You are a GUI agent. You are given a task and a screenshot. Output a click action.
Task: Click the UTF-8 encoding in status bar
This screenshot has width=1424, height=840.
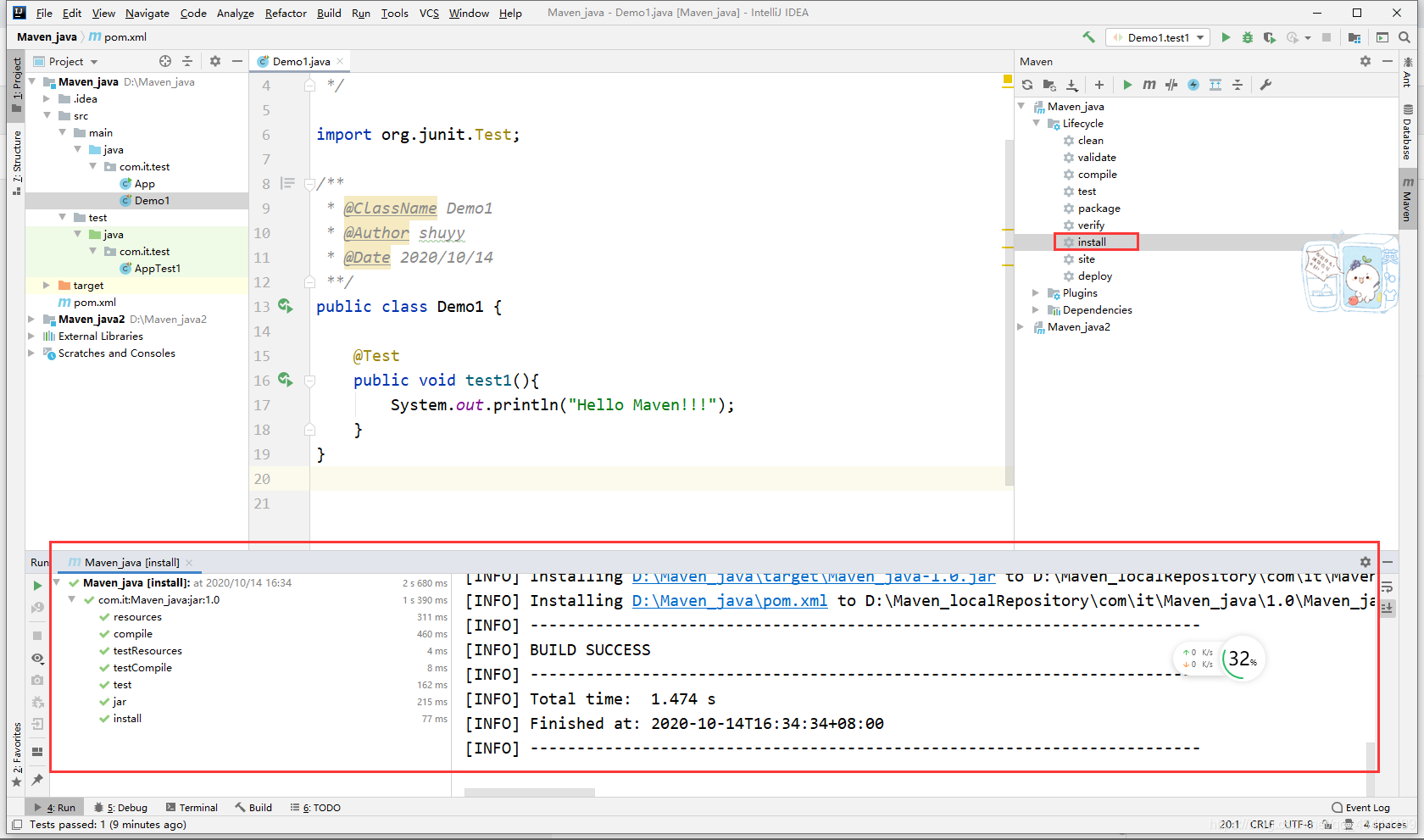(x=1298, y=824)
